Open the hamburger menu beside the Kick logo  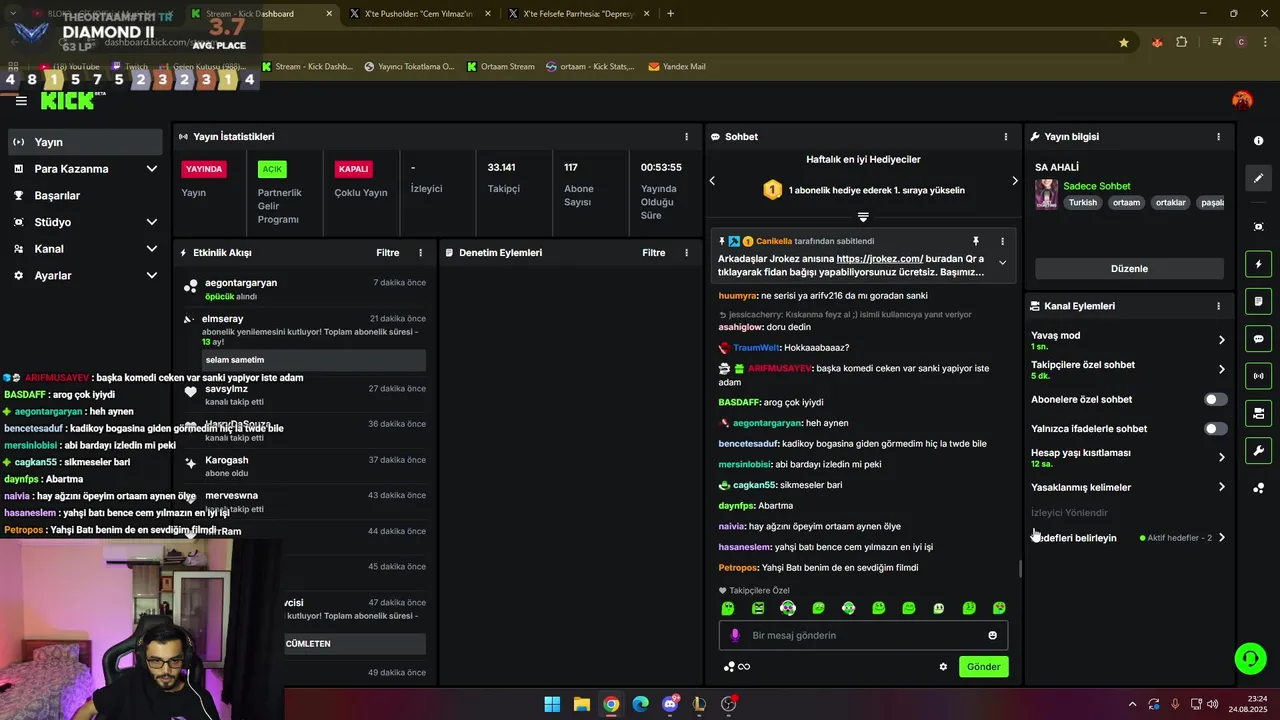click(x=21, y=101)
